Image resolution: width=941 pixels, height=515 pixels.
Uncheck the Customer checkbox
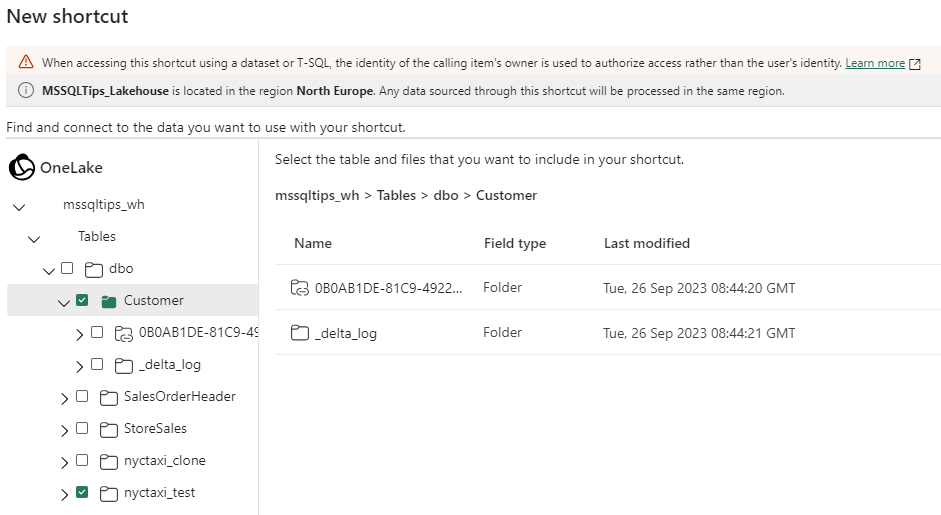(82, 300)
